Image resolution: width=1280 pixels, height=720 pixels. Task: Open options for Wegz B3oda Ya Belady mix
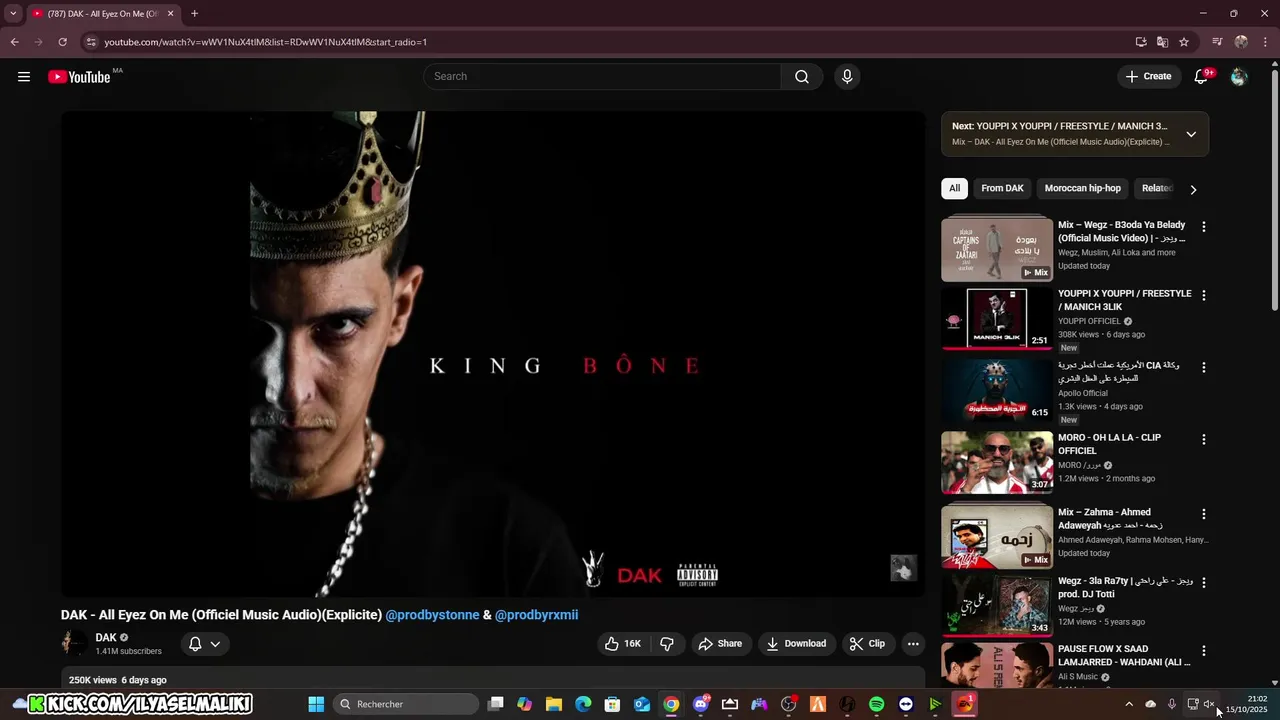pyautogui.click(x=1204, y=227)
